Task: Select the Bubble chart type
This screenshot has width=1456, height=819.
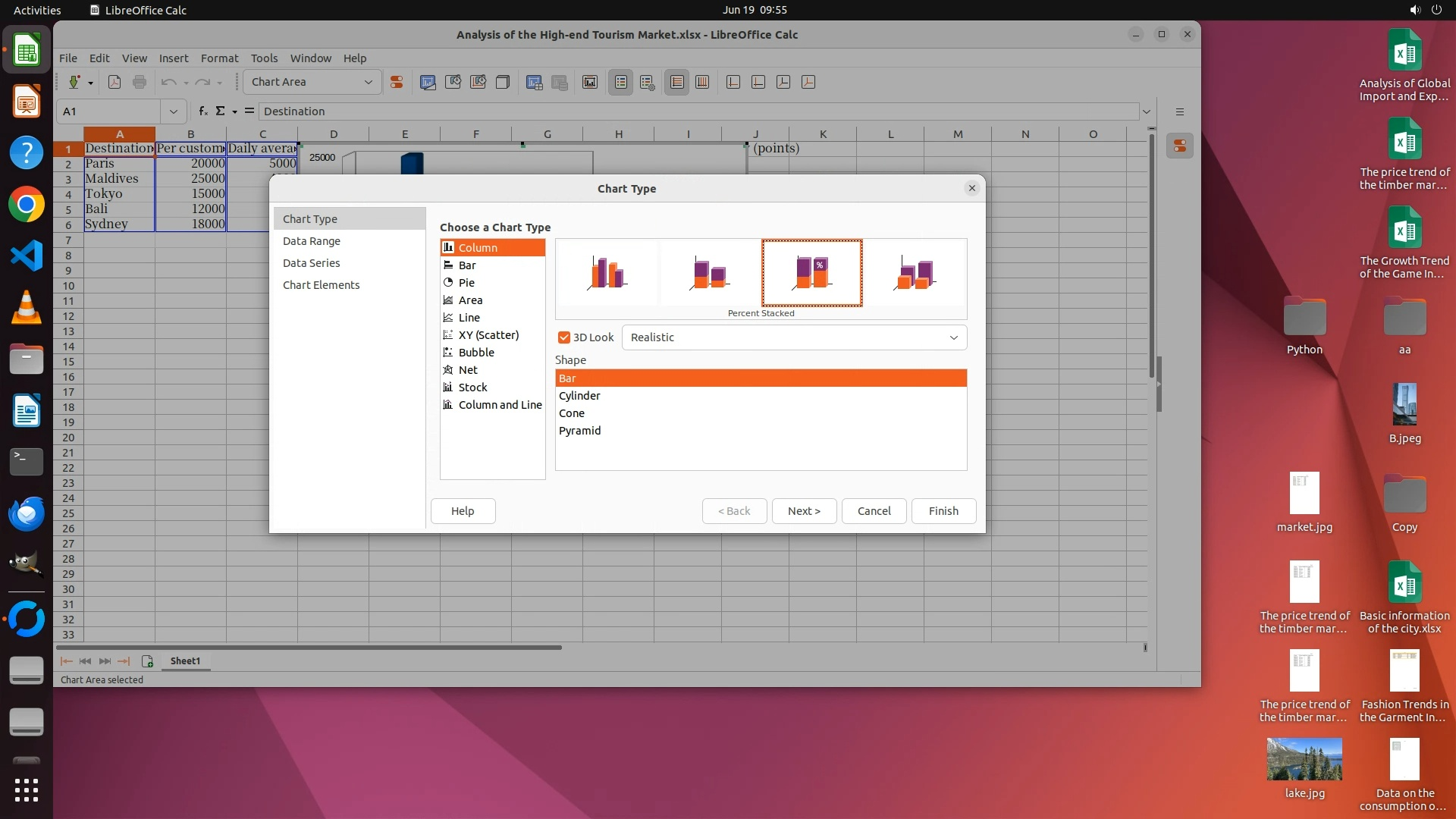Action: (x=476, y=353)
